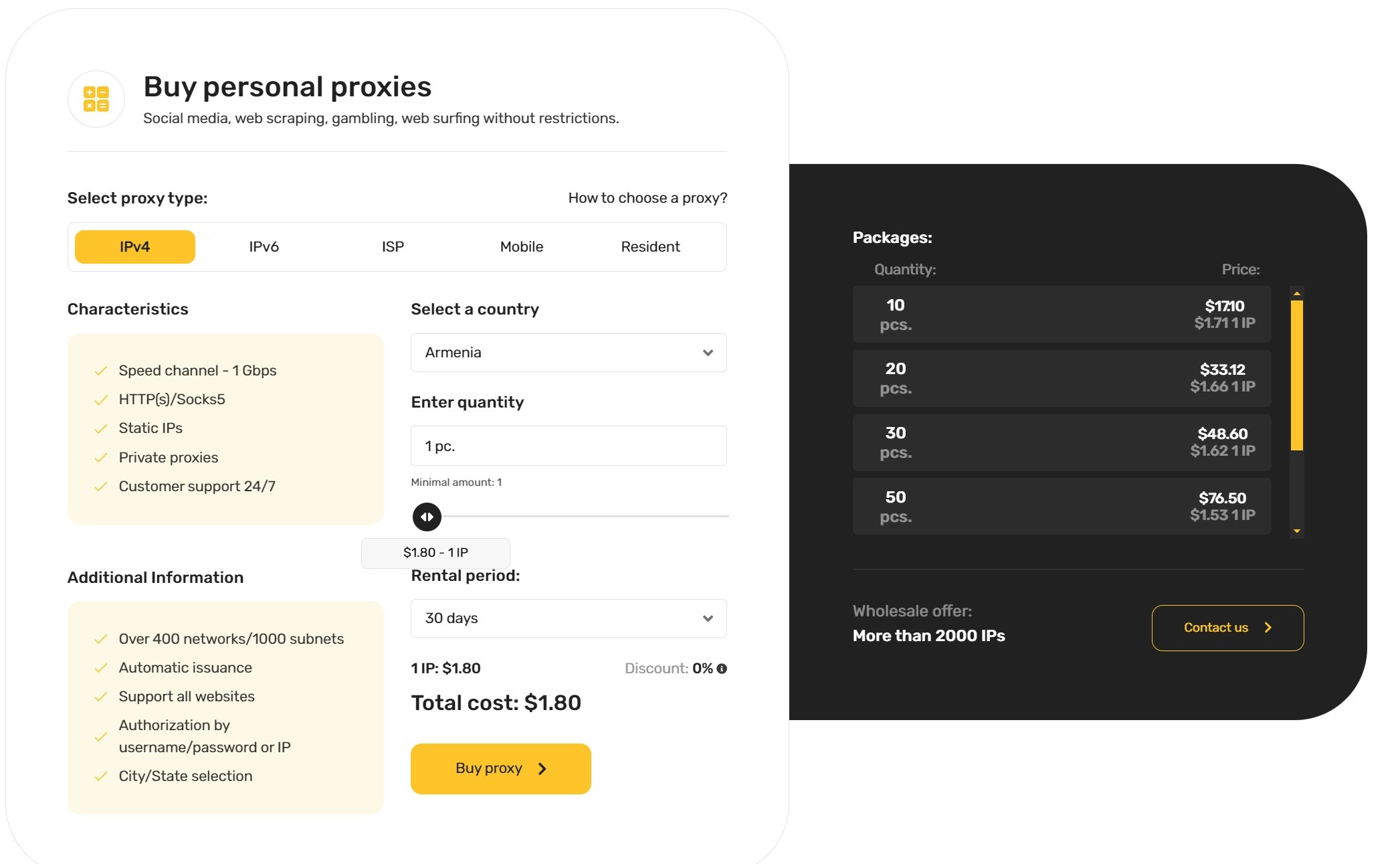Click the quantity slider handle
Screen dimensions: 1400x864
427,517
